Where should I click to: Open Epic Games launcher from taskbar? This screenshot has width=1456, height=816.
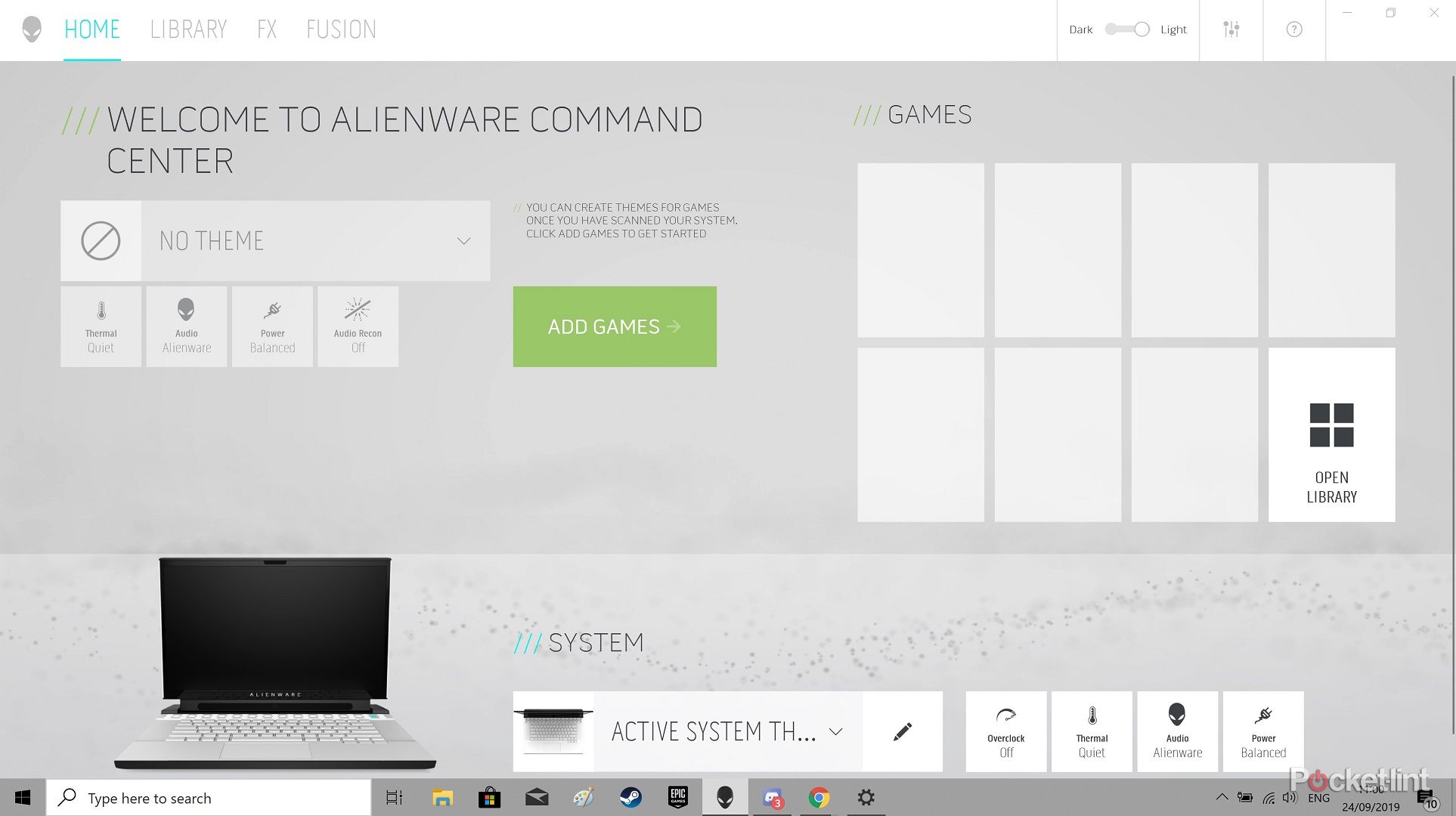coord(678,798)
